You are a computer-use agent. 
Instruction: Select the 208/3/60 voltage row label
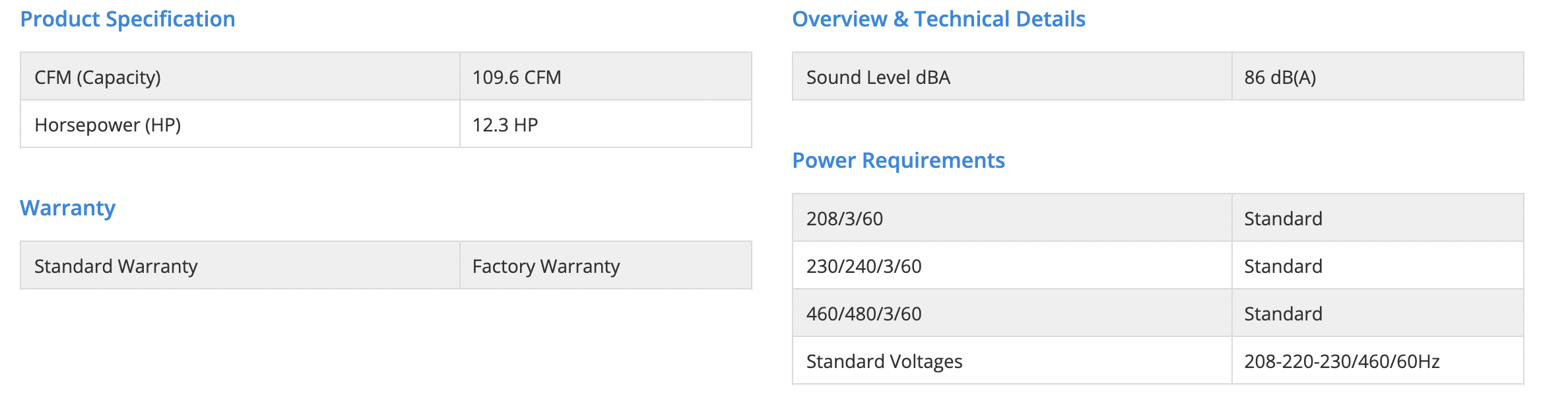844,219
